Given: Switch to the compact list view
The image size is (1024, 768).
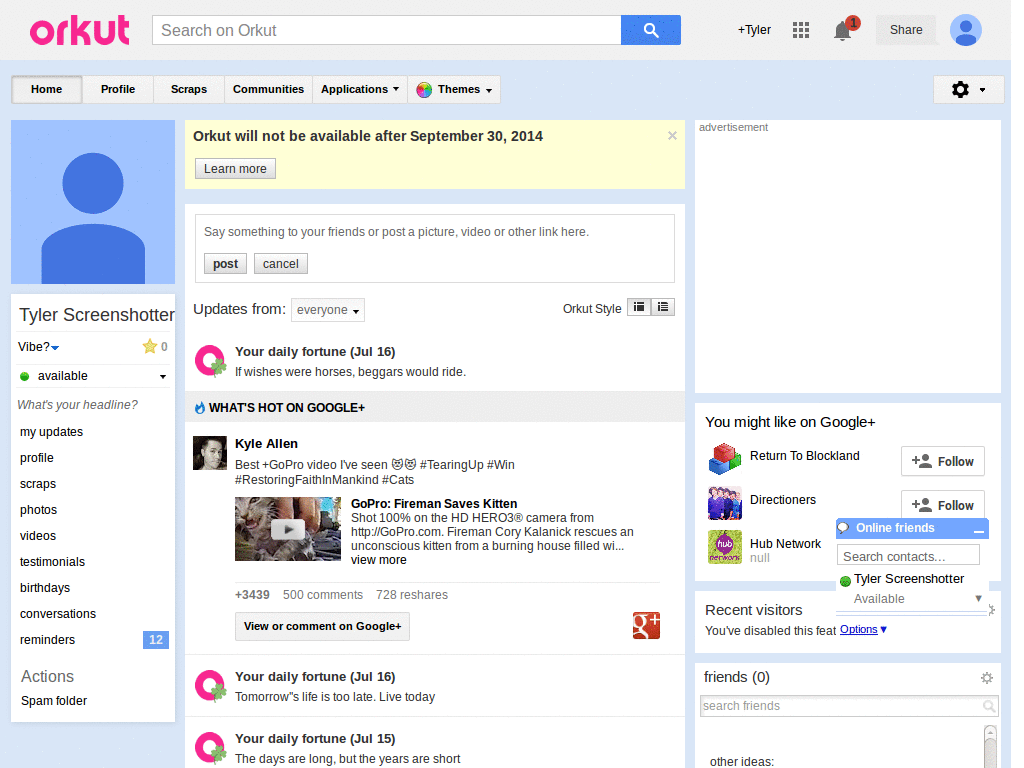Looking at the screenshot, I should pyautogui.click(x=663, y=307).
